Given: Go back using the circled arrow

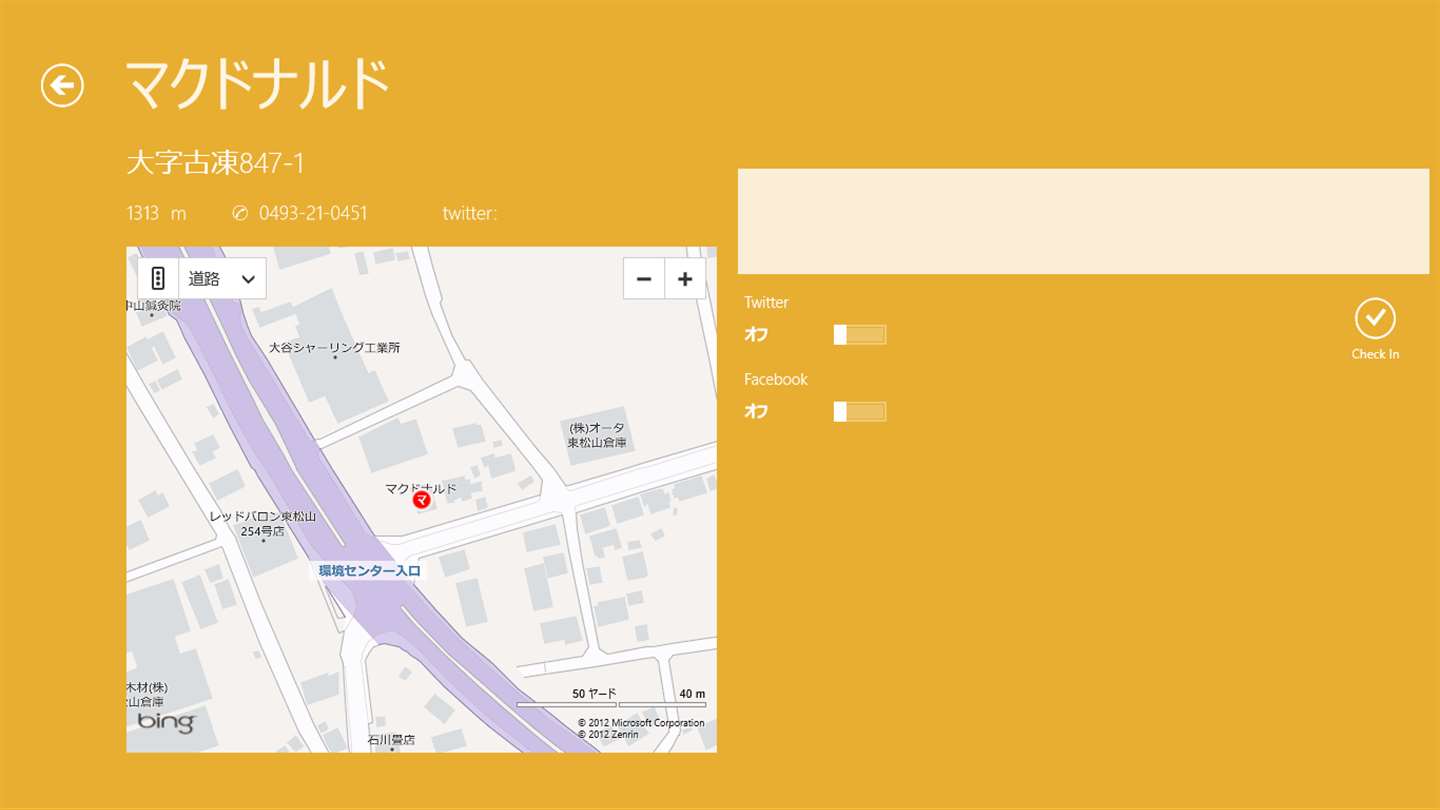Looking at the screenshot, I should (62, 85).
